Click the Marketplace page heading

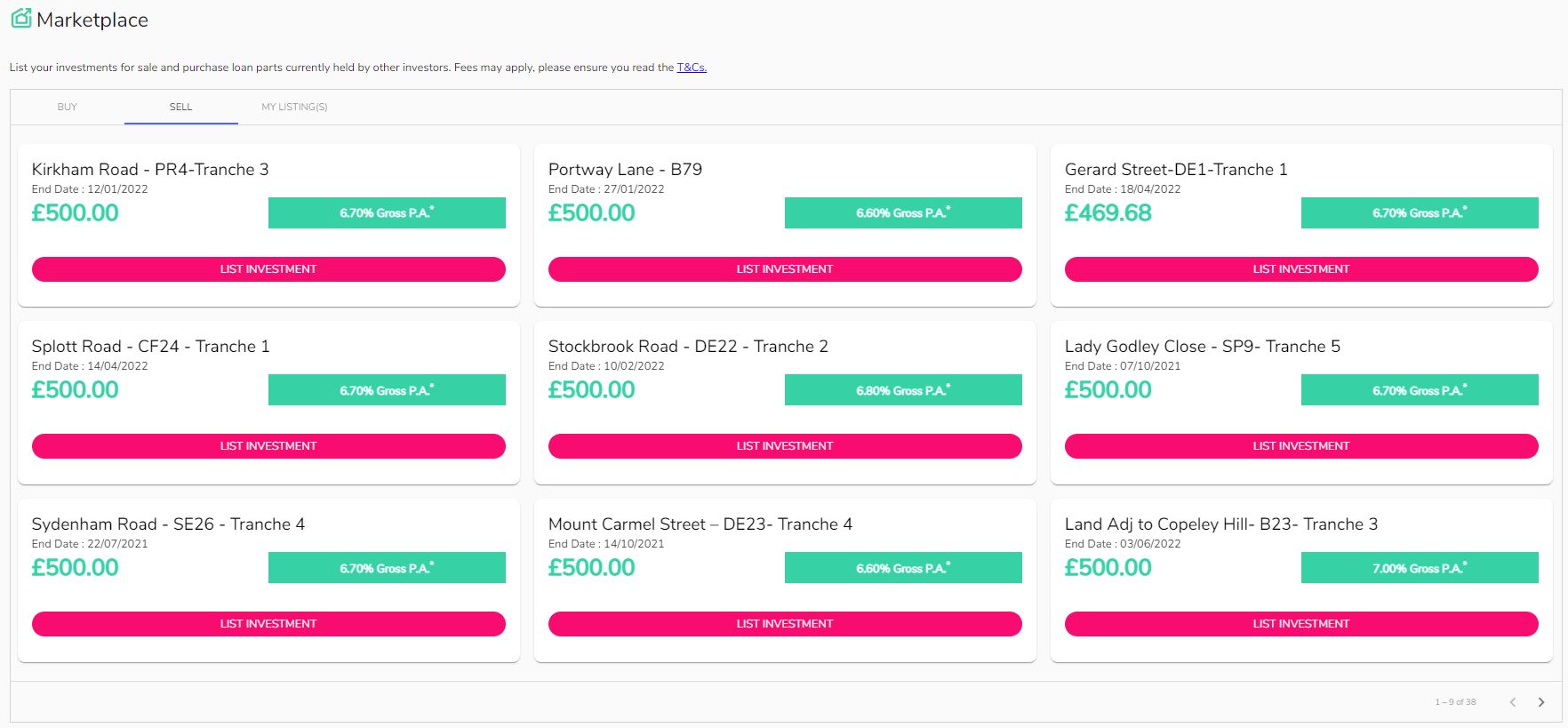[92, 20]
